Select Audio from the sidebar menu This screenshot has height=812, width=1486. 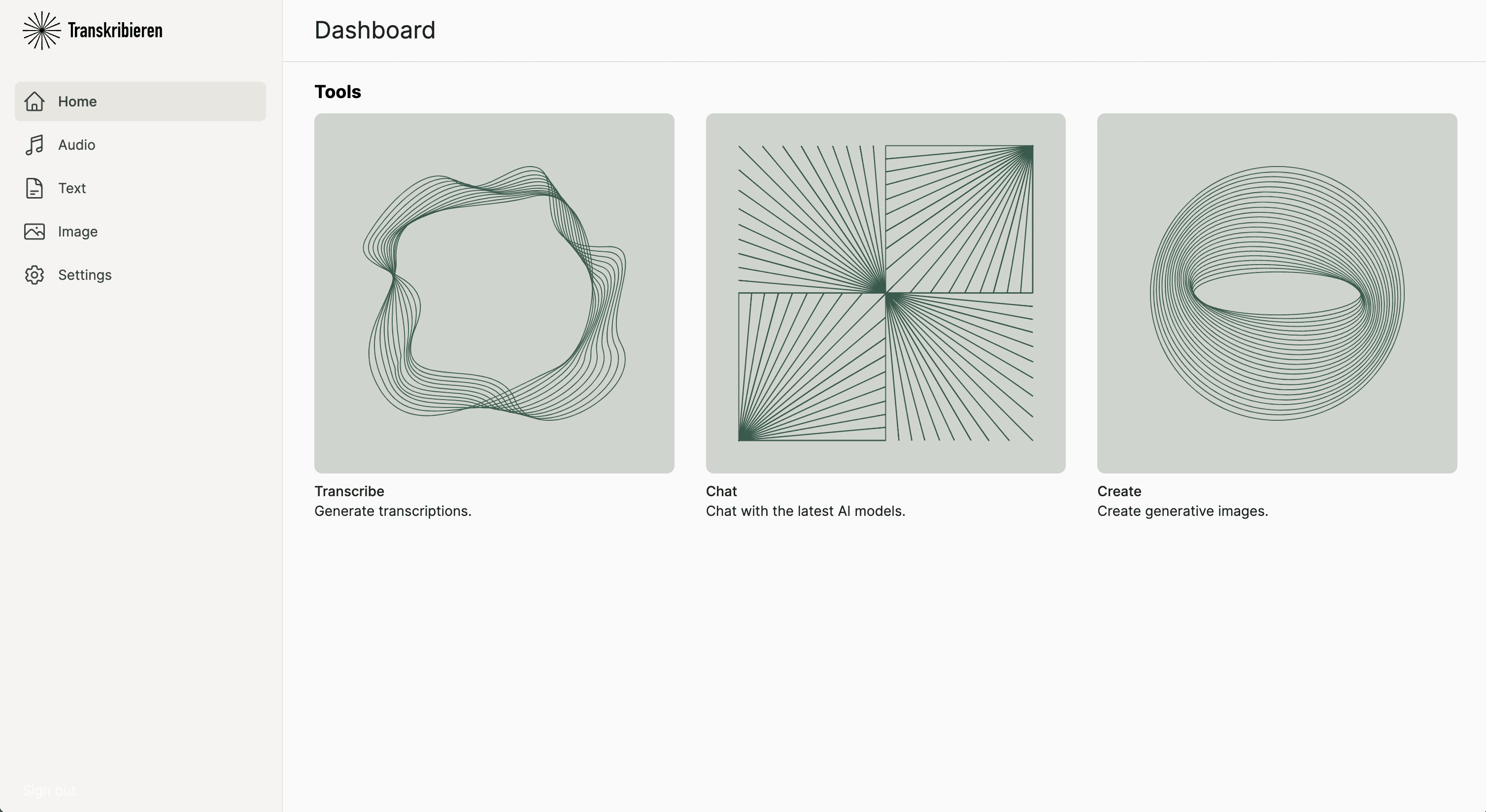pyautogui.click(x=76, y=145)
